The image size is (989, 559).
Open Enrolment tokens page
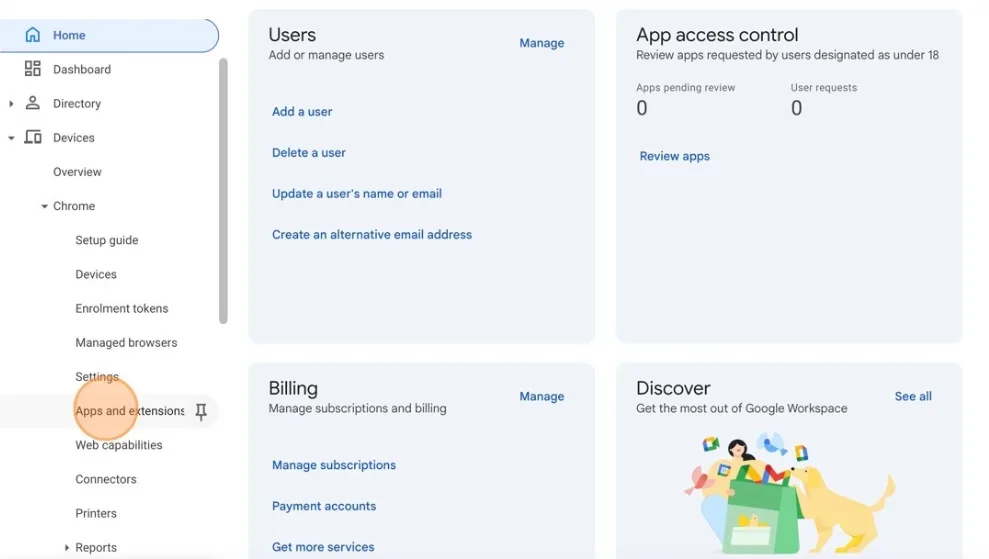pos(122,308)
